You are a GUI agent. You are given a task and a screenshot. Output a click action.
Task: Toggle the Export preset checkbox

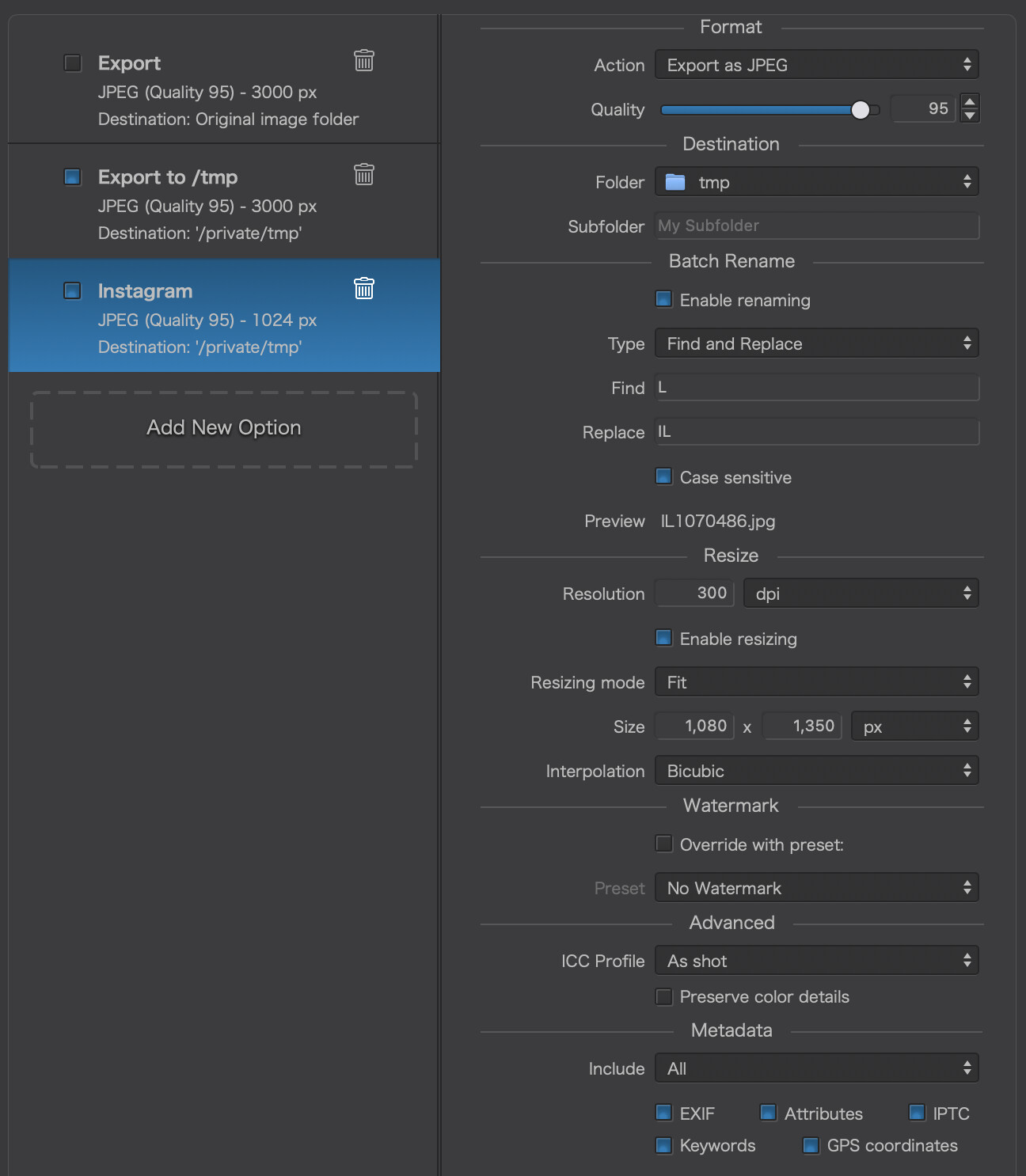point(73,63)
